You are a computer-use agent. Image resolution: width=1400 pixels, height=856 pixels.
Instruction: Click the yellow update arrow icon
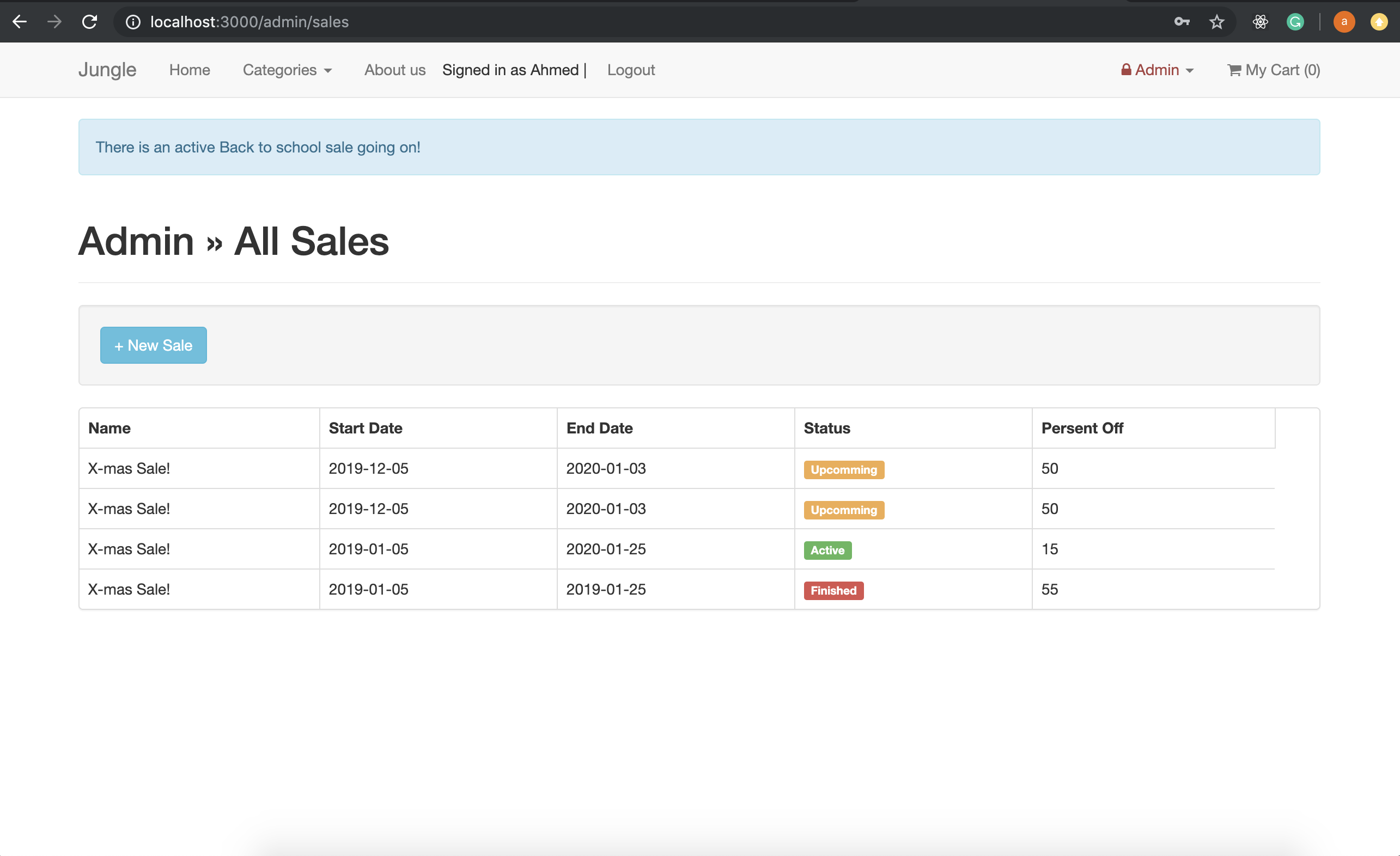(x=1379, y=22)
